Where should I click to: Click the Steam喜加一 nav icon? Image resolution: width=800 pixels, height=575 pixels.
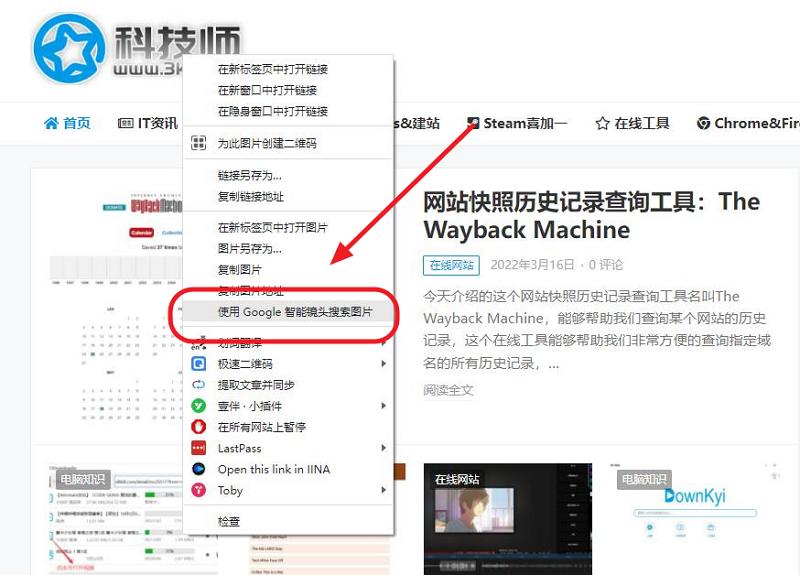coord(473,123)
